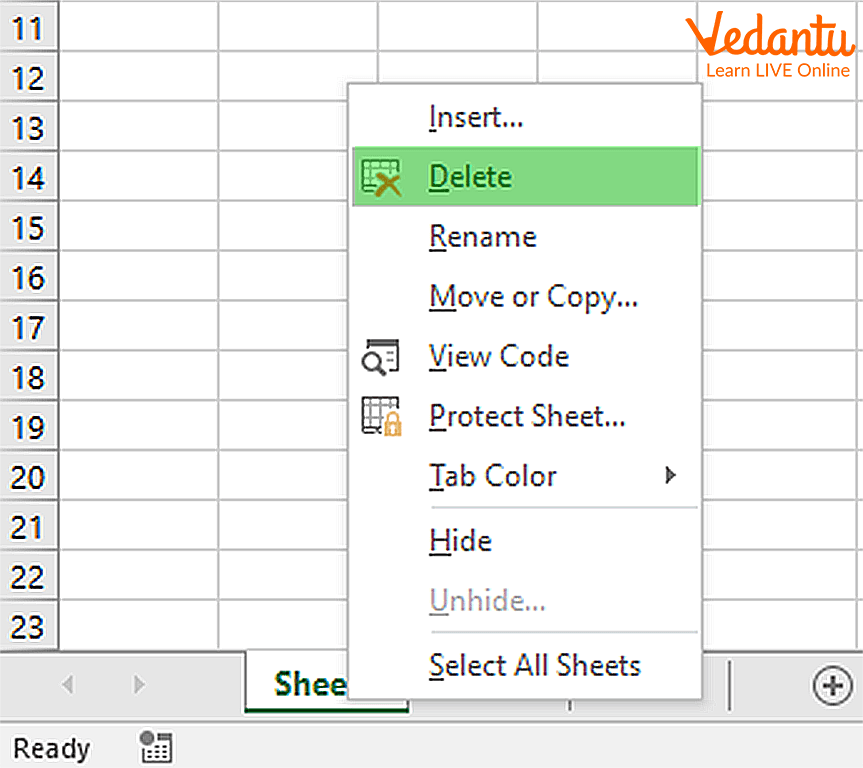Choose Select All Sheets option
This screenshot has height=768, width=863.
(534, 665)
